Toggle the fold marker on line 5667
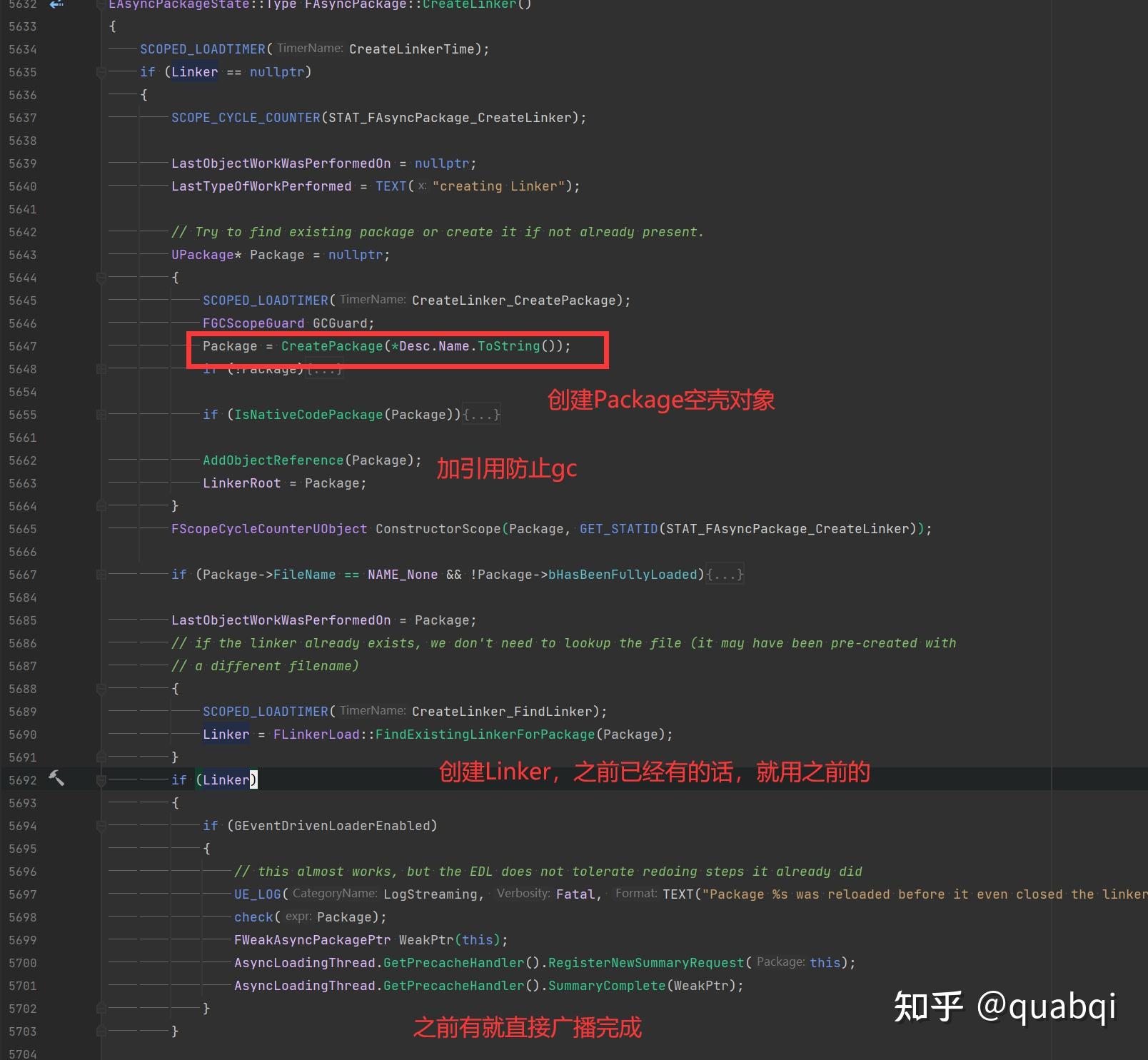1148x1060 pixels. [101, 575]
